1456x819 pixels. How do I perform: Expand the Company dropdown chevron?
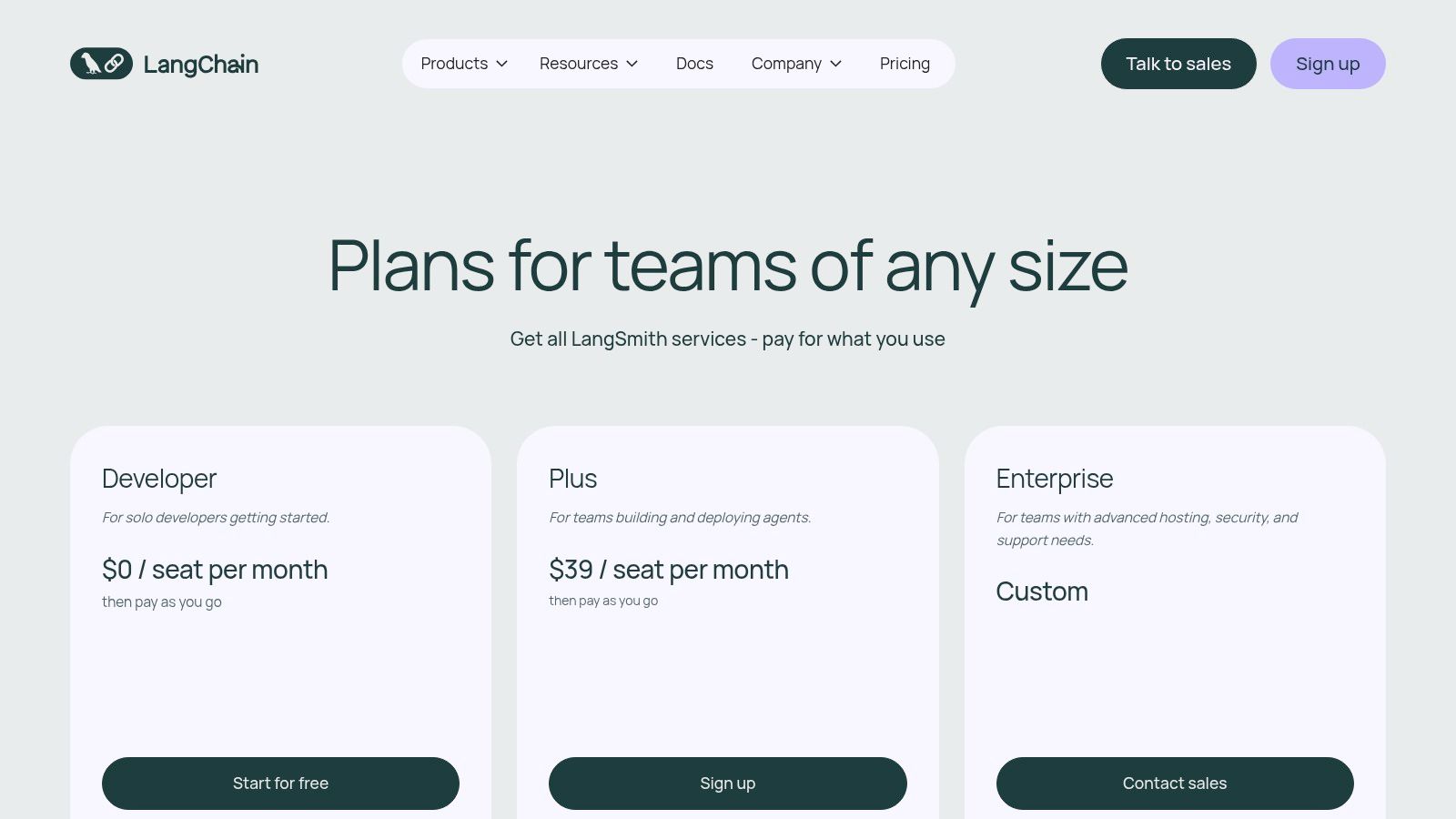coord(835,64)
